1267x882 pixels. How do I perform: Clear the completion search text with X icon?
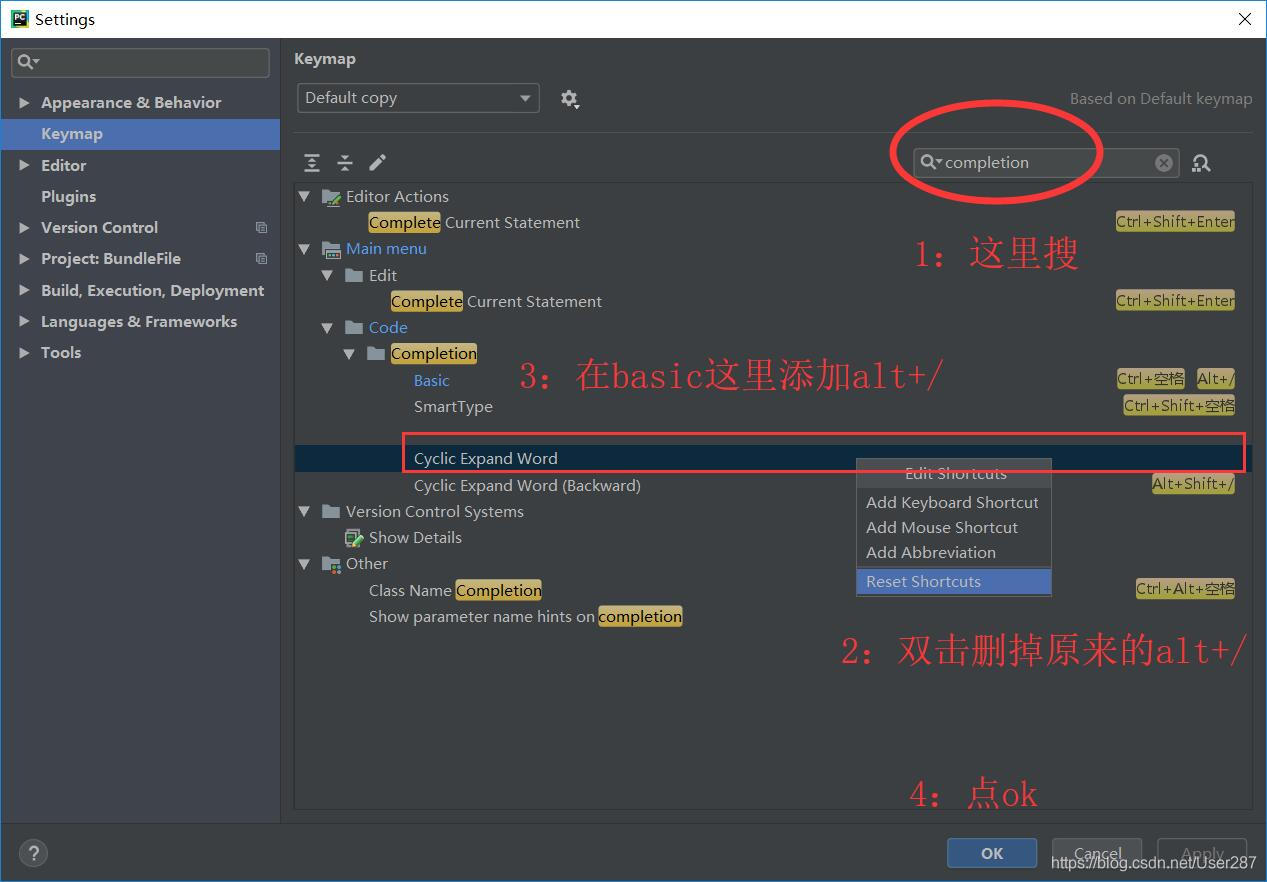tap(1163, 163)
